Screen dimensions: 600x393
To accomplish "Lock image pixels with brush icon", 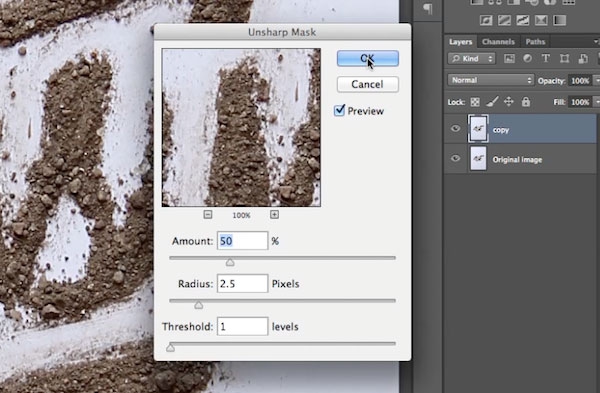I will coord(492,101).
